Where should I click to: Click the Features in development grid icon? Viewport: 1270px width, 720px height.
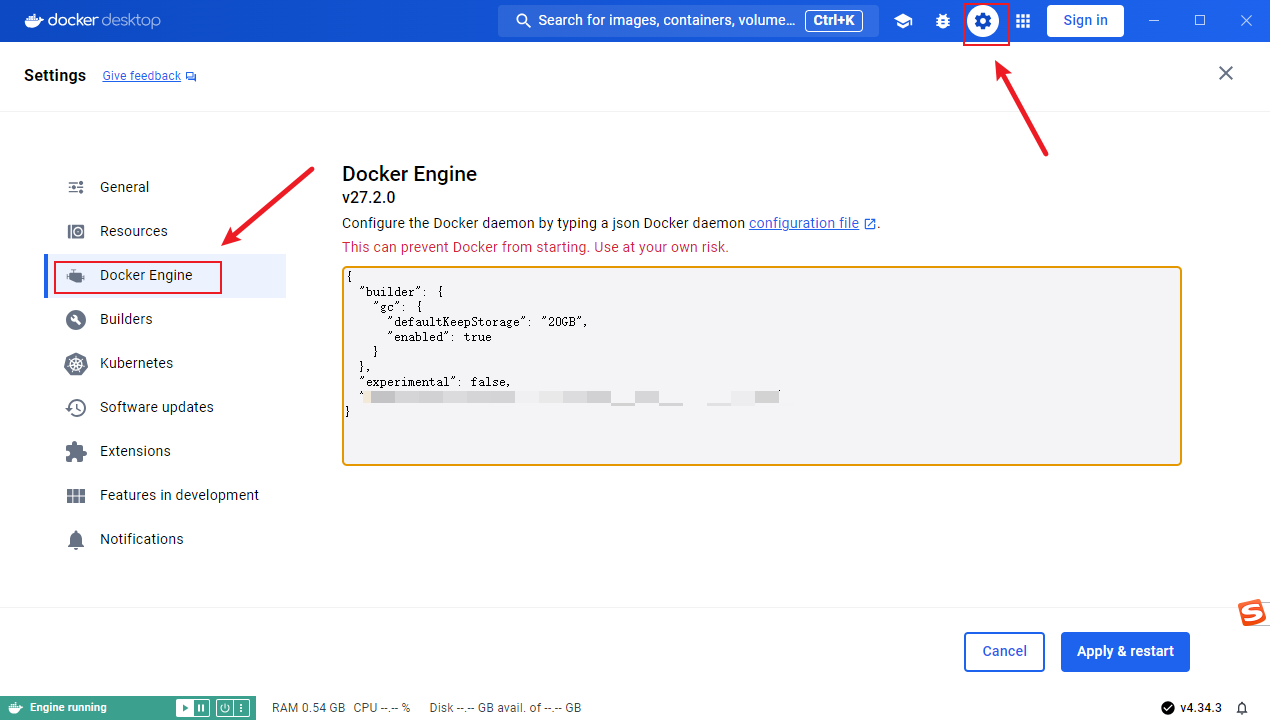click(76, 495)
